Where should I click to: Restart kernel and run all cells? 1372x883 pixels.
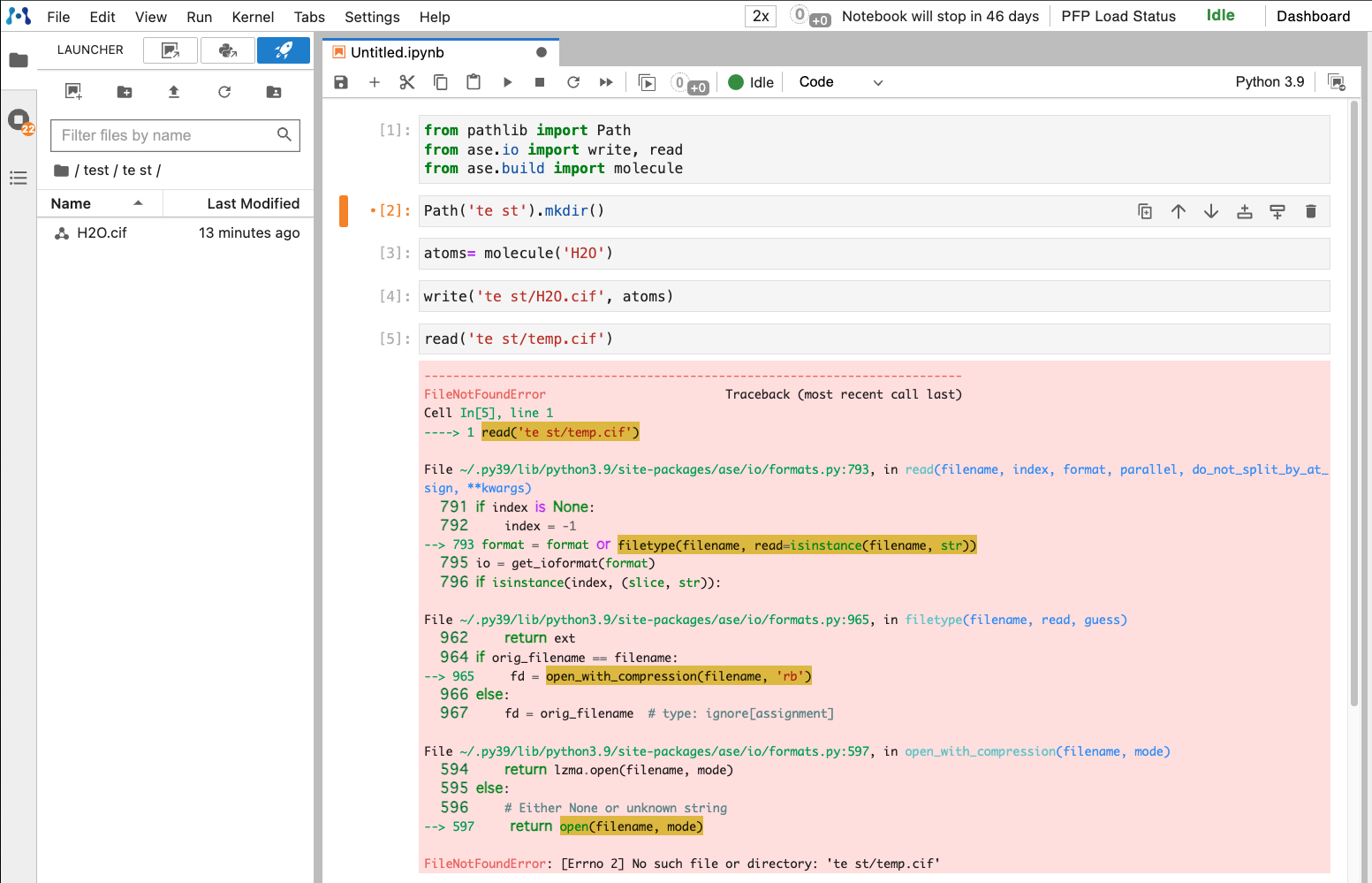[606, 82]
